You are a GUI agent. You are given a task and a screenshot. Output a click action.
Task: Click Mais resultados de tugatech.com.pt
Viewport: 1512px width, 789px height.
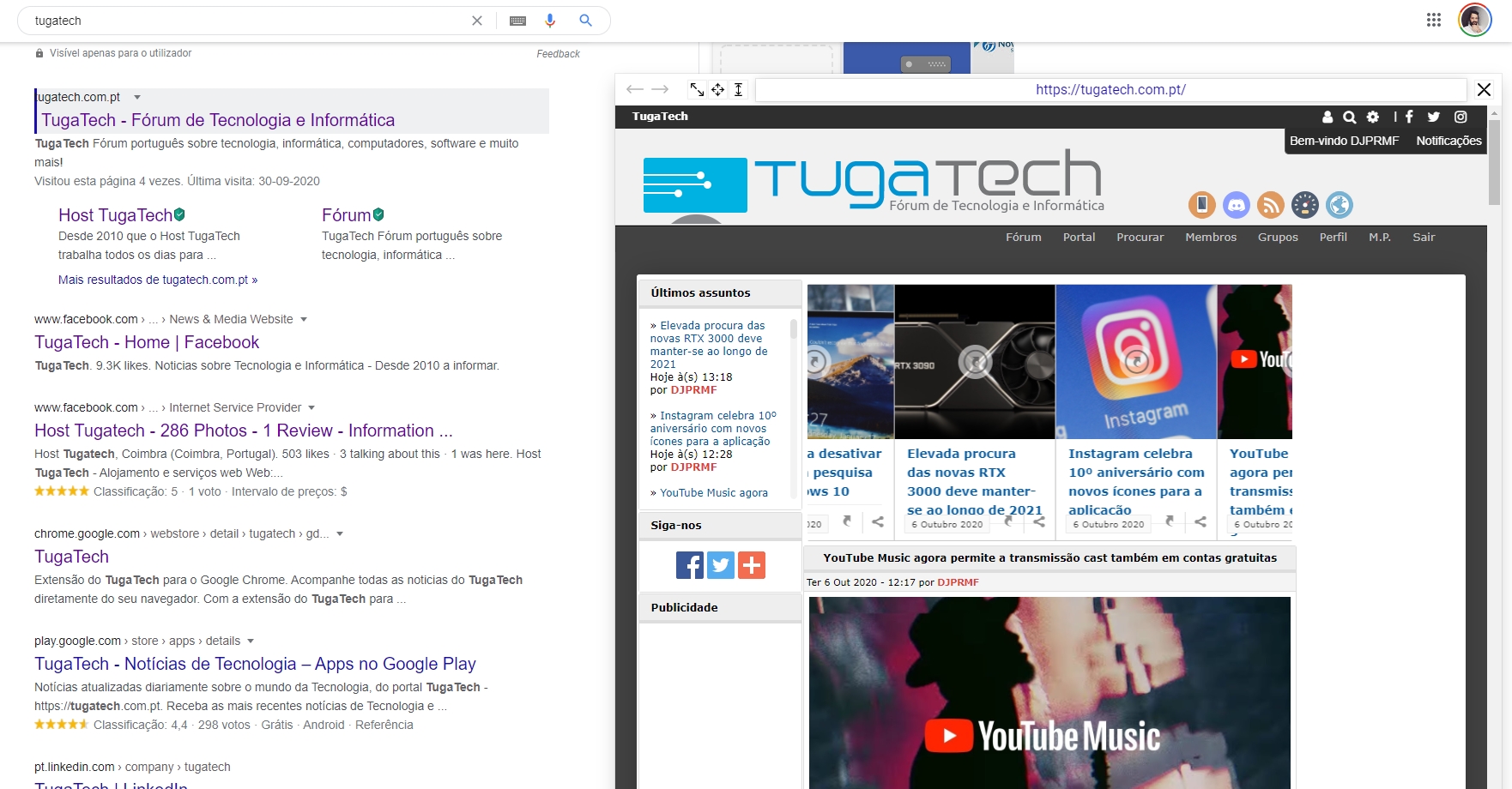point(158,280)
